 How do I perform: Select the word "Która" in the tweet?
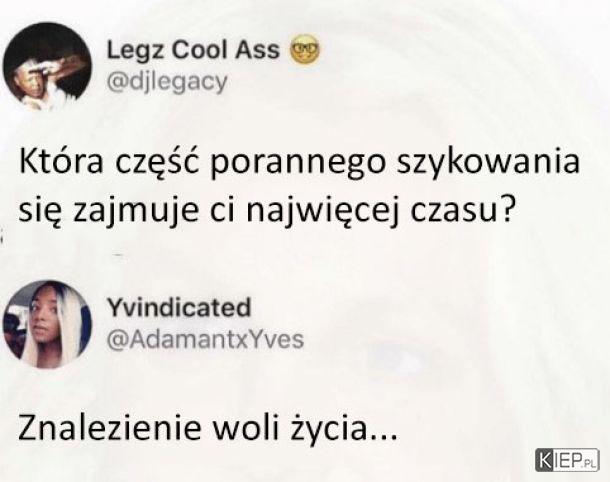click(61, 161)
